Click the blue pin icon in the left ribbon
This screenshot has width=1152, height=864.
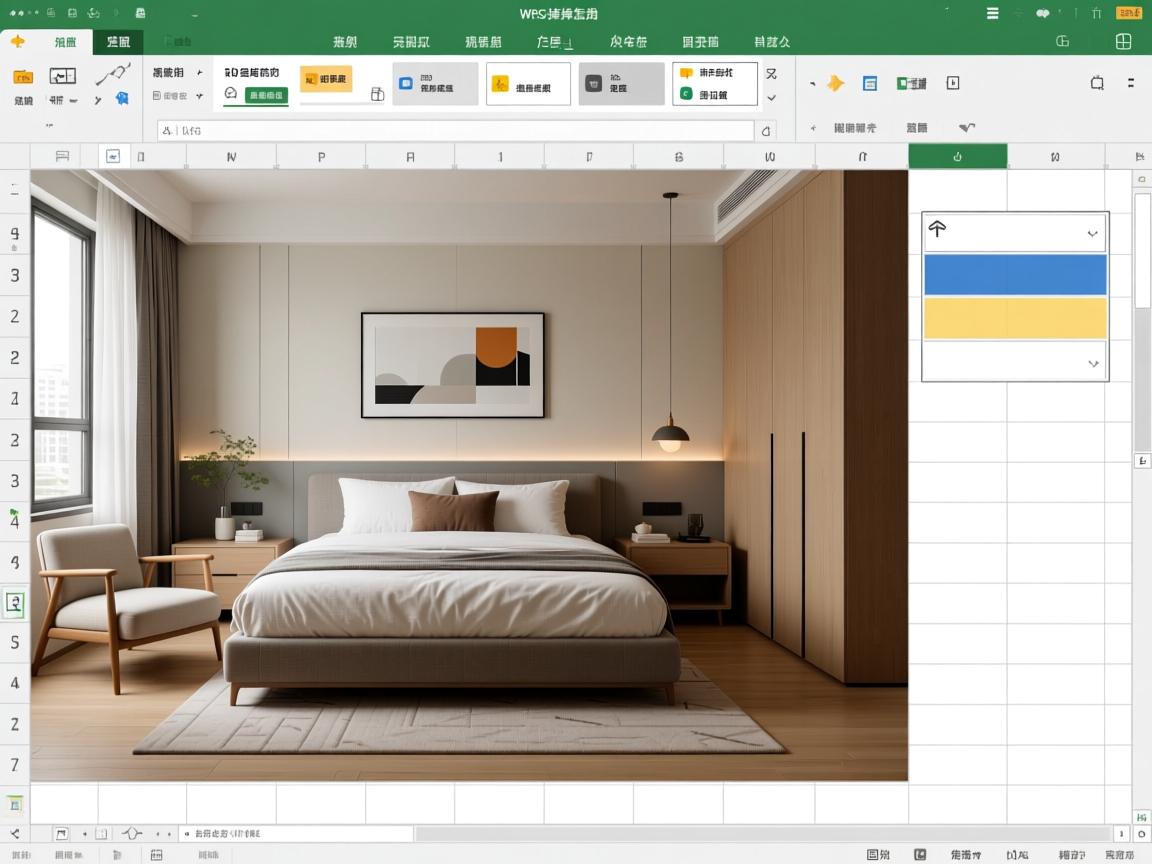click(122, 98)
